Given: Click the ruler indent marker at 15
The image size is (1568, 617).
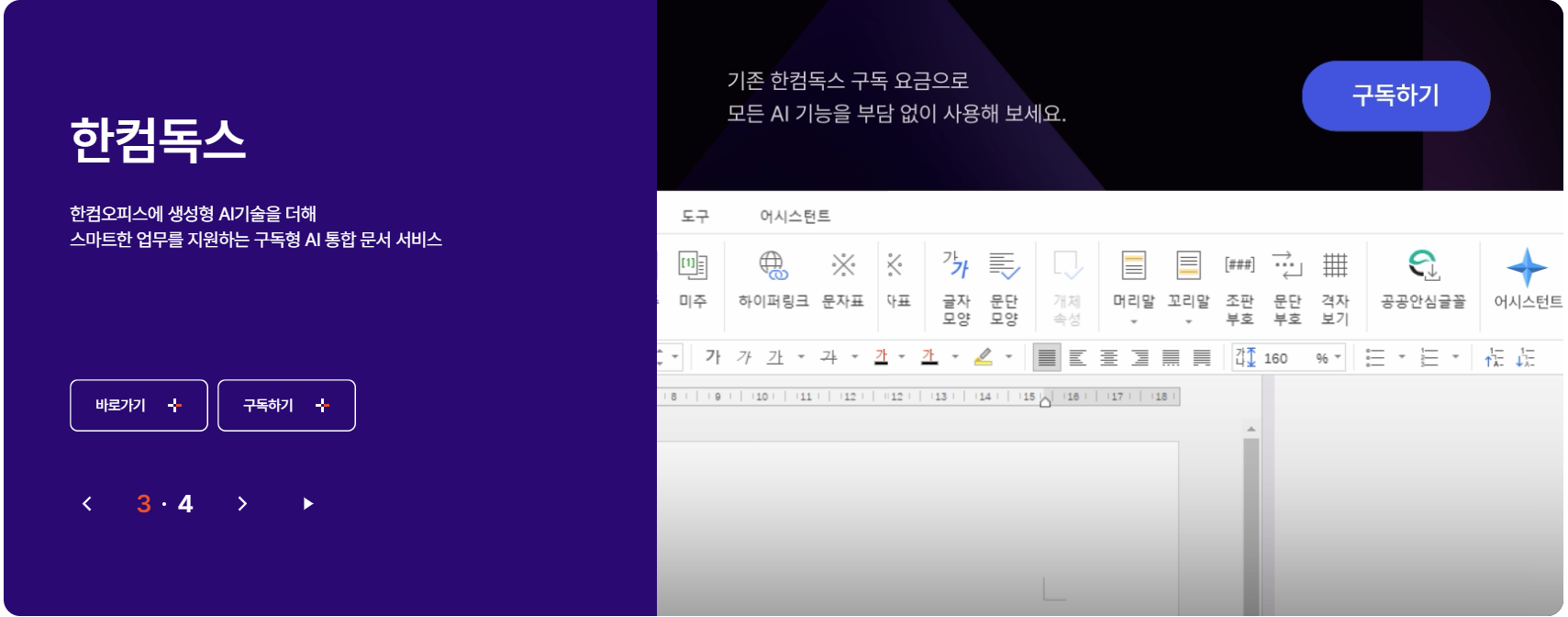Looking at the screenshot, I should (1045, 401).
